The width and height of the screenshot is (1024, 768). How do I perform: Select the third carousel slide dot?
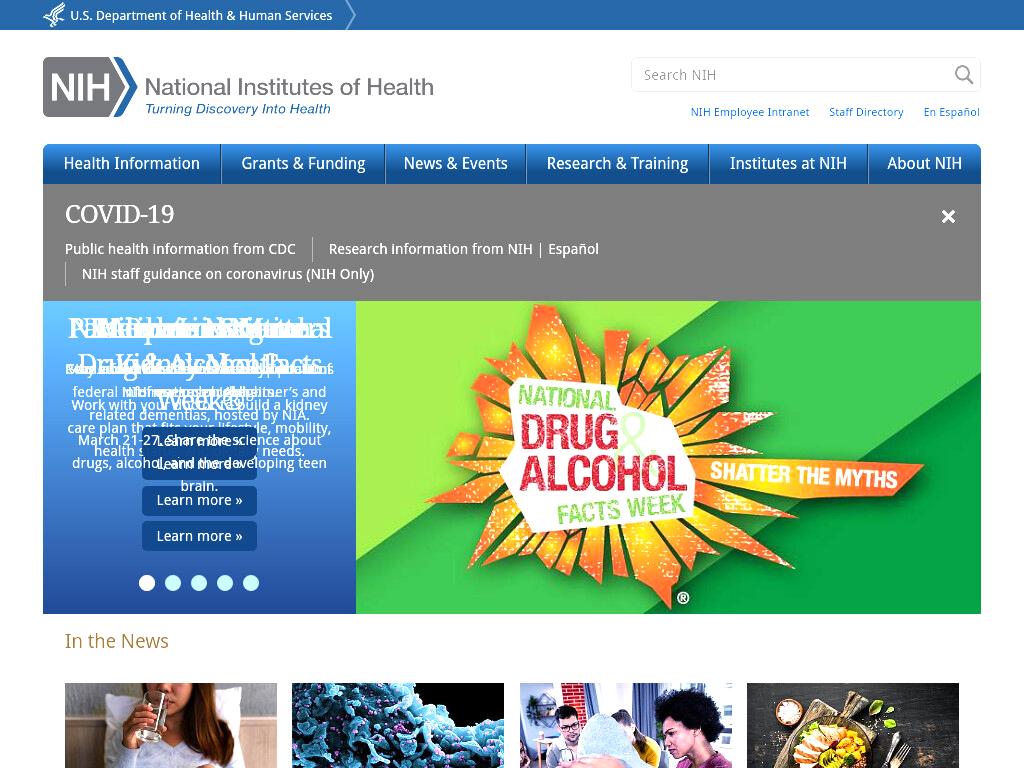199,583
